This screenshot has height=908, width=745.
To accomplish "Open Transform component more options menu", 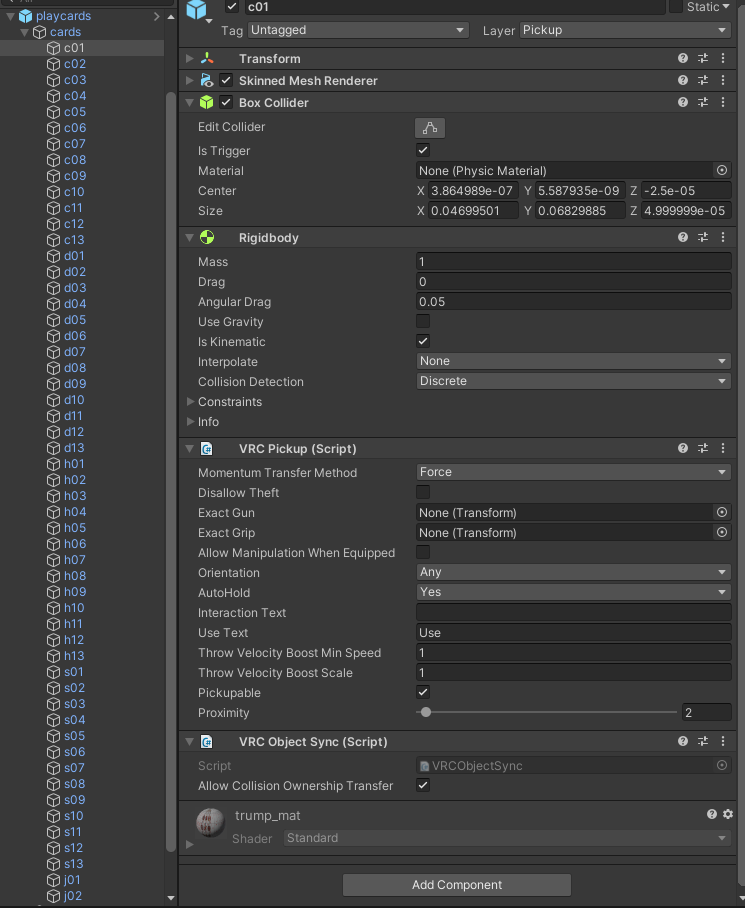I will click(722, 58).
